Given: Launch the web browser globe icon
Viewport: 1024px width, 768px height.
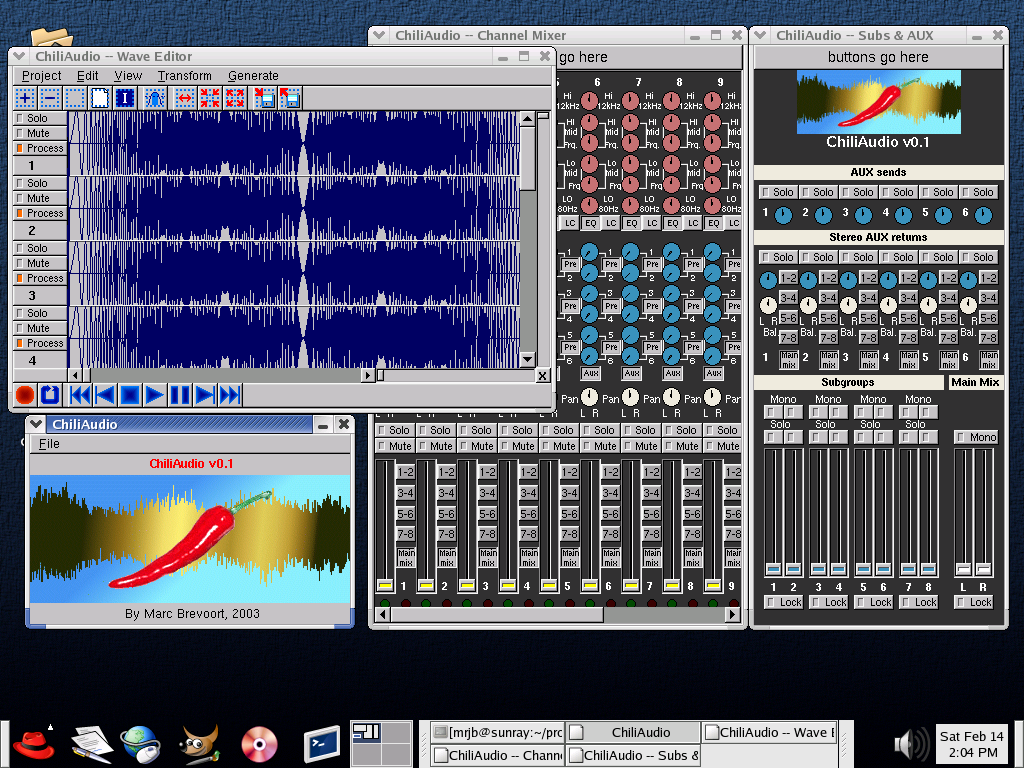Looking at the screenshot, I should [141, 744].
